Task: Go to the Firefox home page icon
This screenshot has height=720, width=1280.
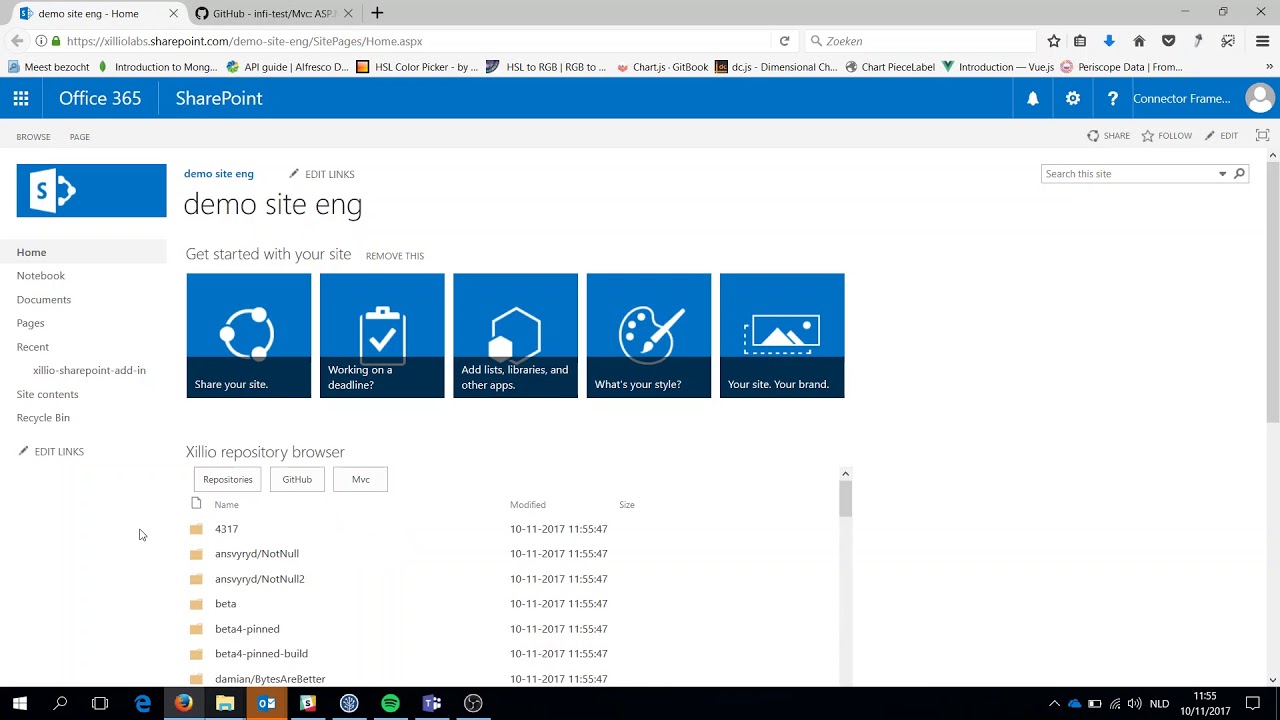Action: [x=1139, y=41]
